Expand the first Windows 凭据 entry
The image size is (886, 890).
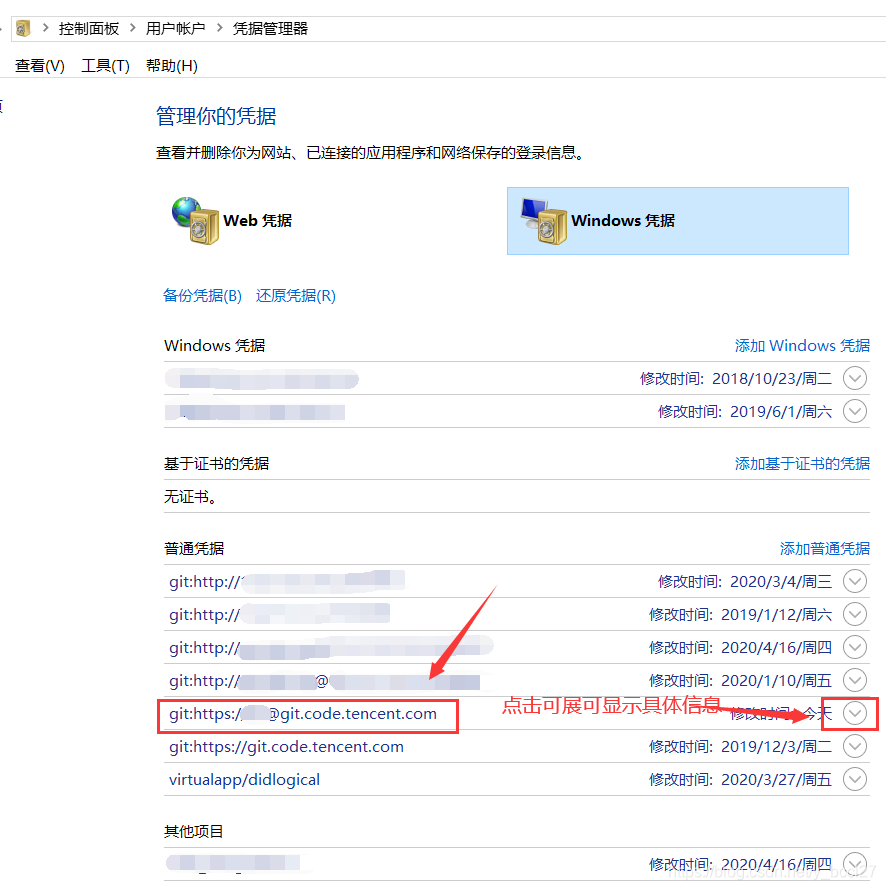tap(855, 378)
